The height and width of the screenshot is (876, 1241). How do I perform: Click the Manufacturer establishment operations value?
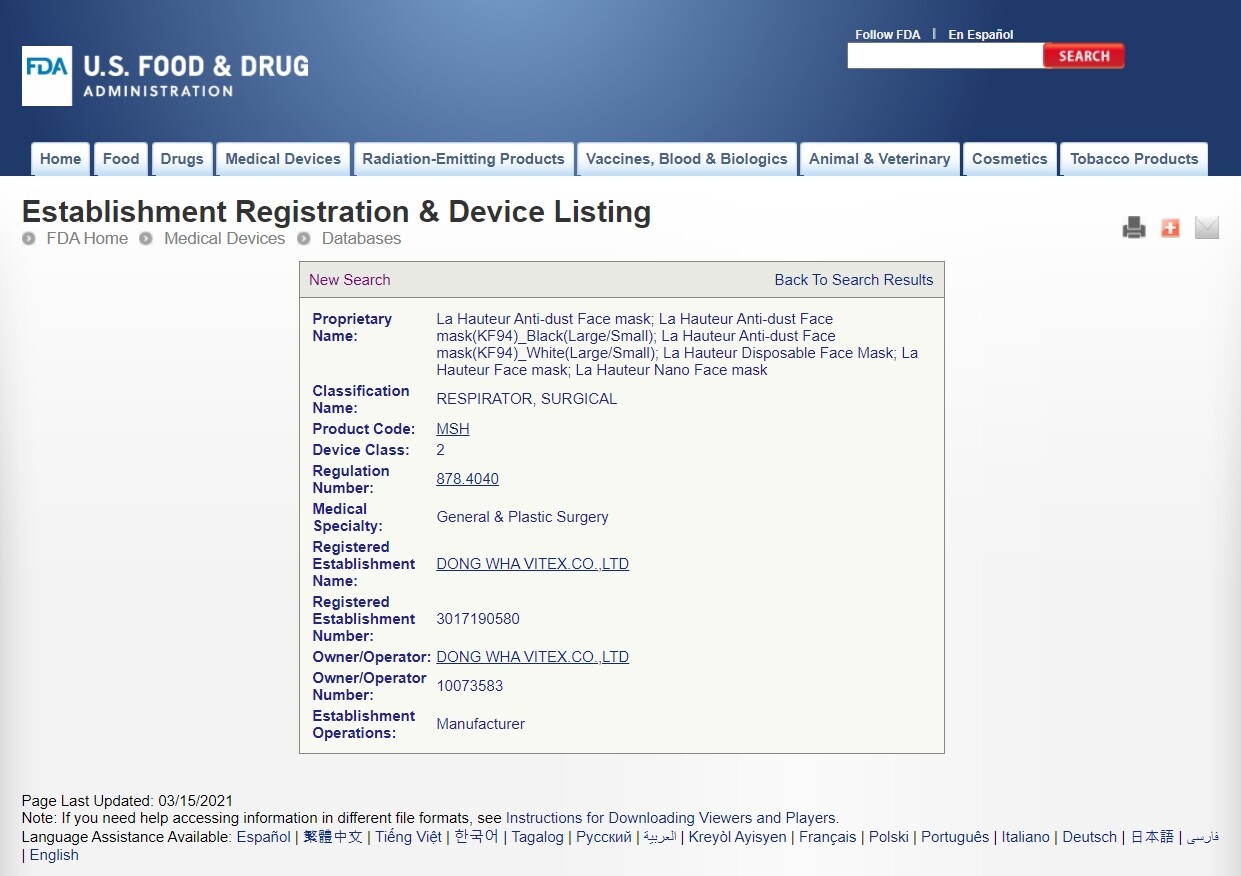coord(481,724)
